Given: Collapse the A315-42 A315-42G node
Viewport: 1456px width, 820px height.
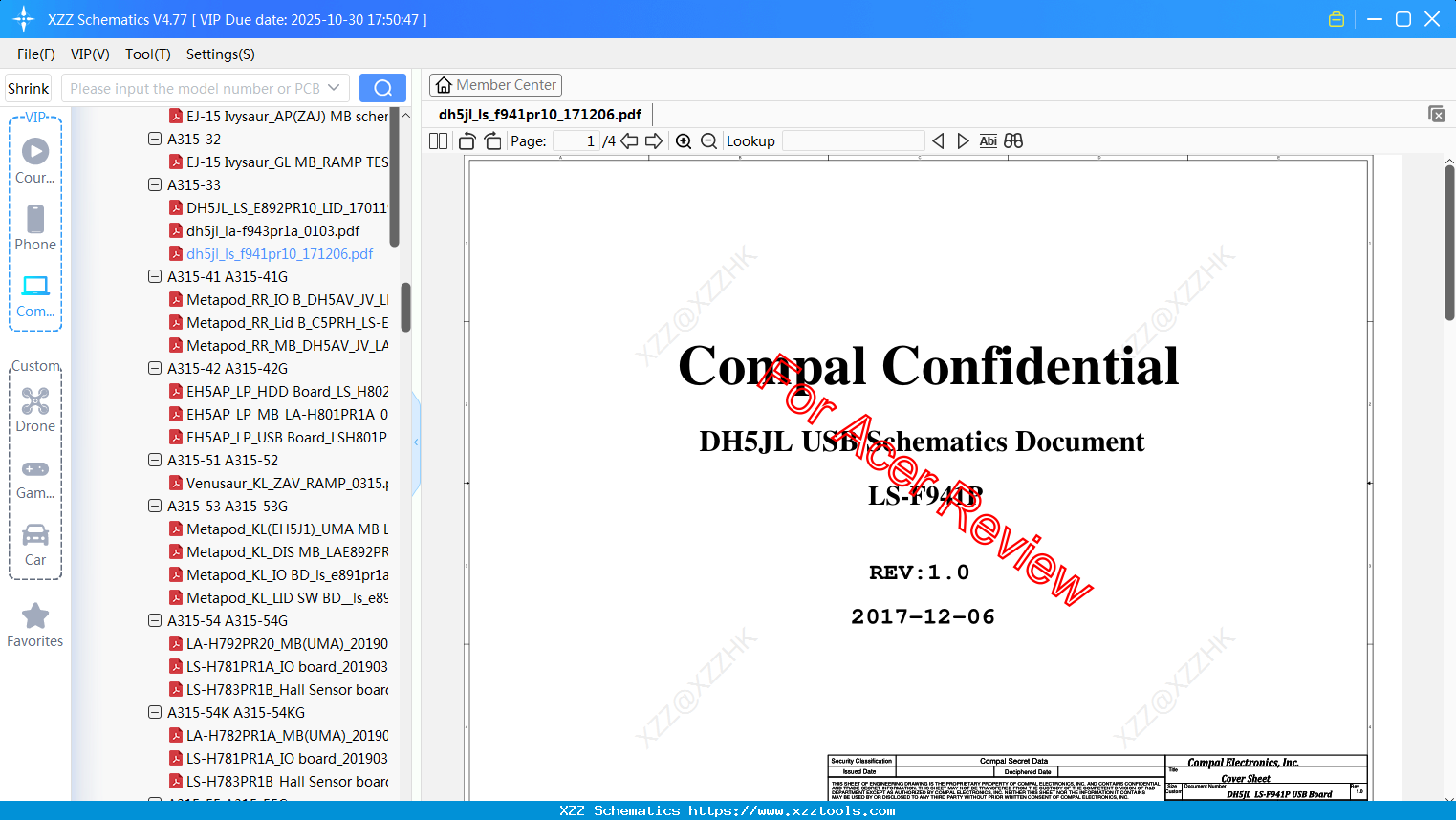Looking at the screenshot, I should [155, 368].
